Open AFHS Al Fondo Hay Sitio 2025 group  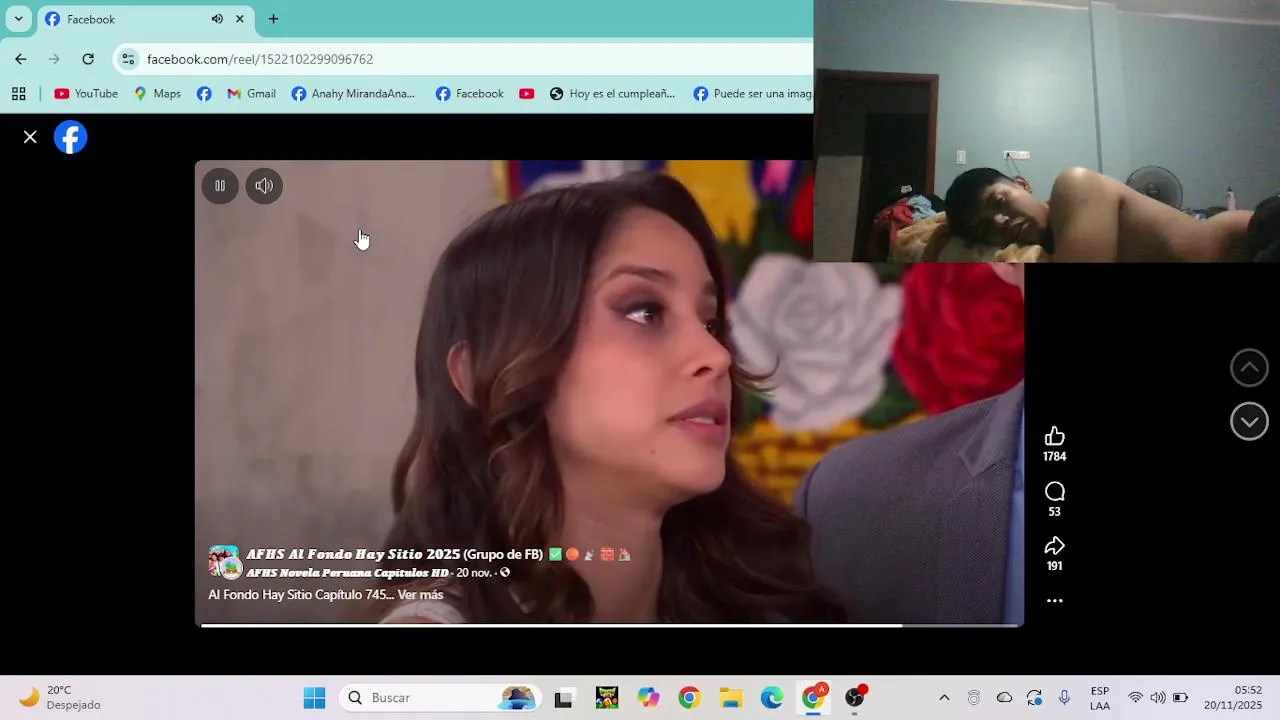coord(394,554)
